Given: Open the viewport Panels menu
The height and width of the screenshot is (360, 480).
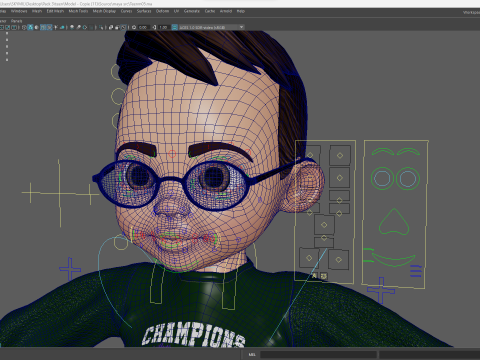Looking at the screenshot, I should 16,21.
